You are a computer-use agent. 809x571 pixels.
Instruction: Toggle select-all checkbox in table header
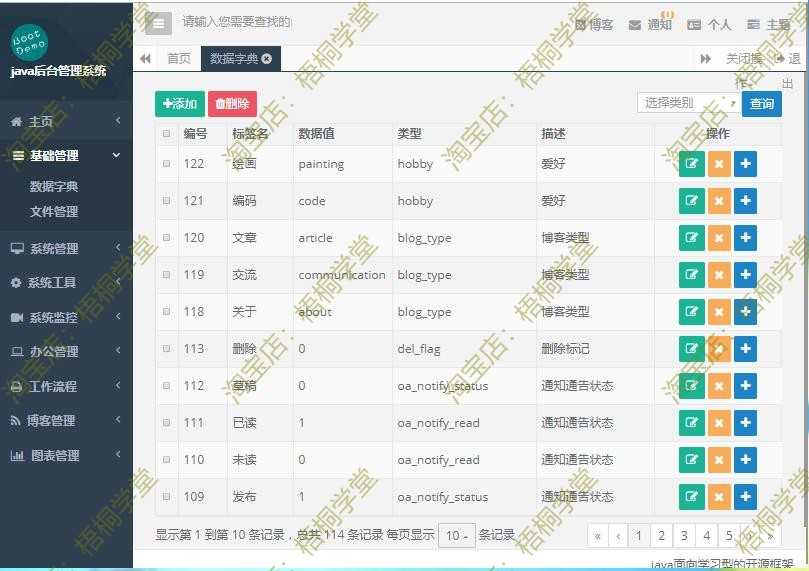[166, 134]
